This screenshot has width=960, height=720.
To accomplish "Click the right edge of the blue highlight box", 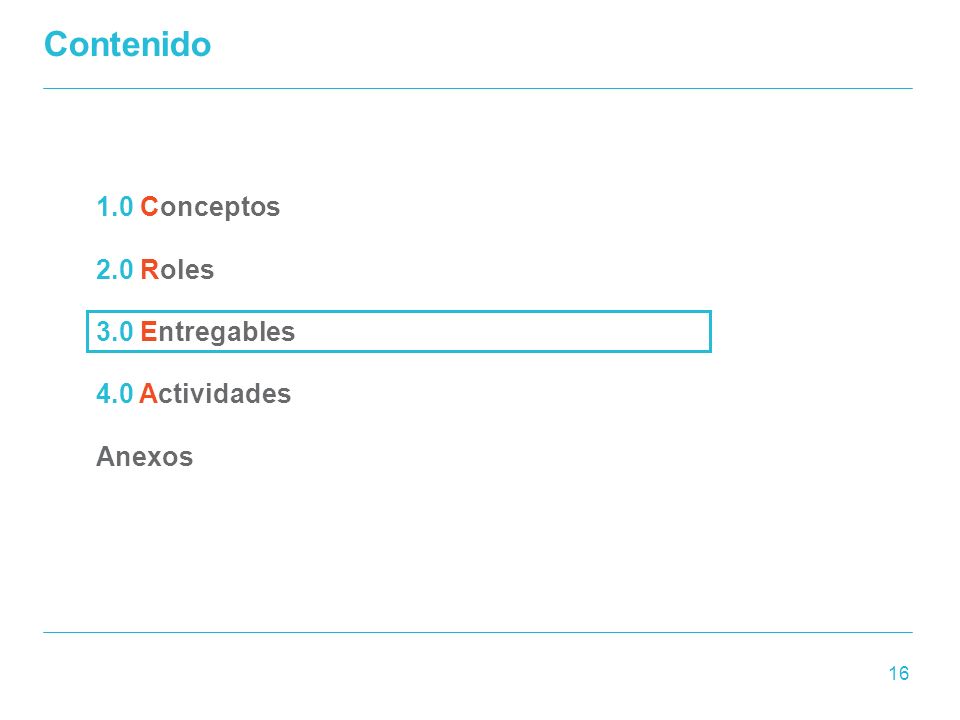I will [x=710, y=332].
